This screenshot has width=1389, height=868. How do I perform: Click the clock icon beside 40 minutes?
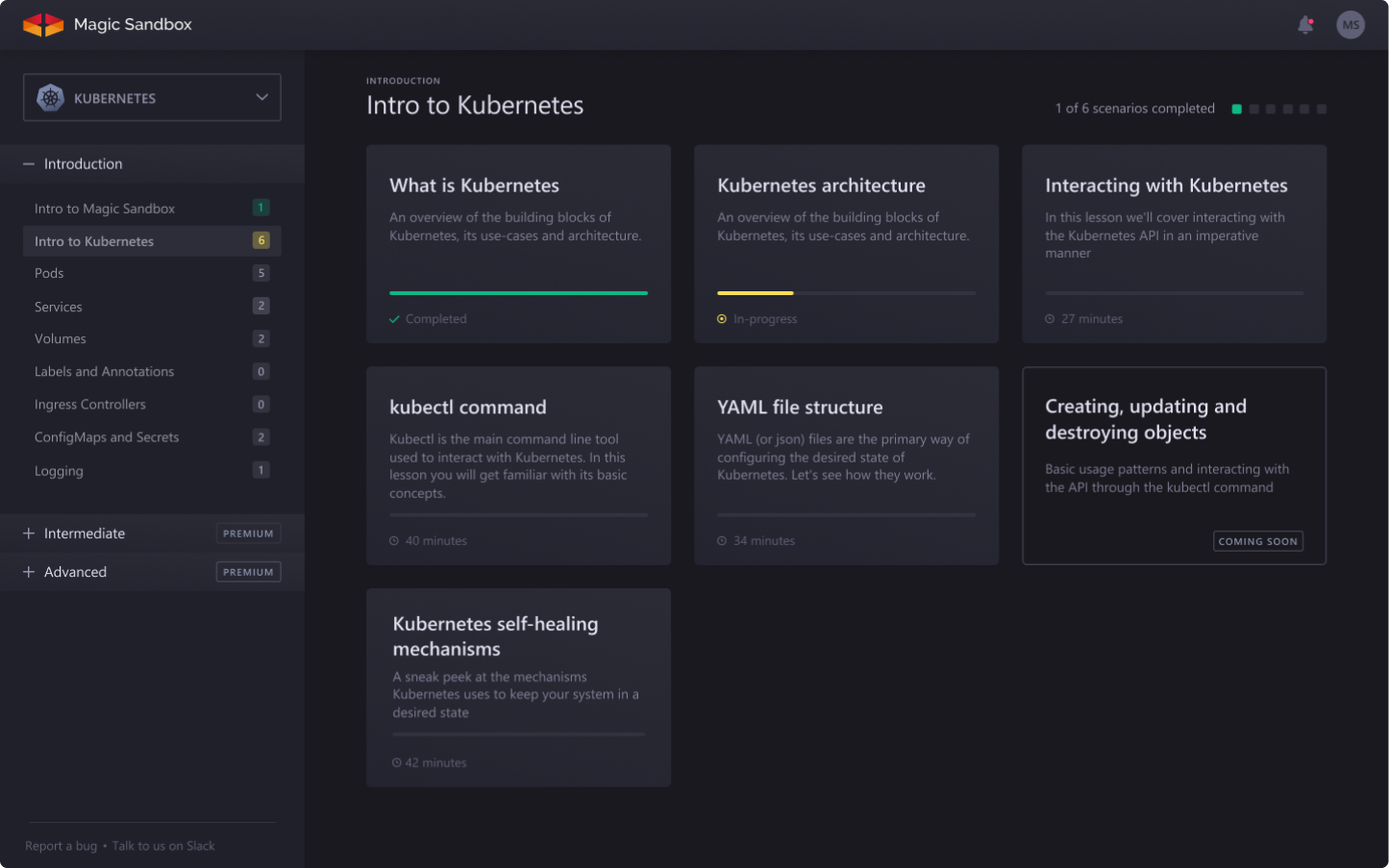(x=394, y=541)
